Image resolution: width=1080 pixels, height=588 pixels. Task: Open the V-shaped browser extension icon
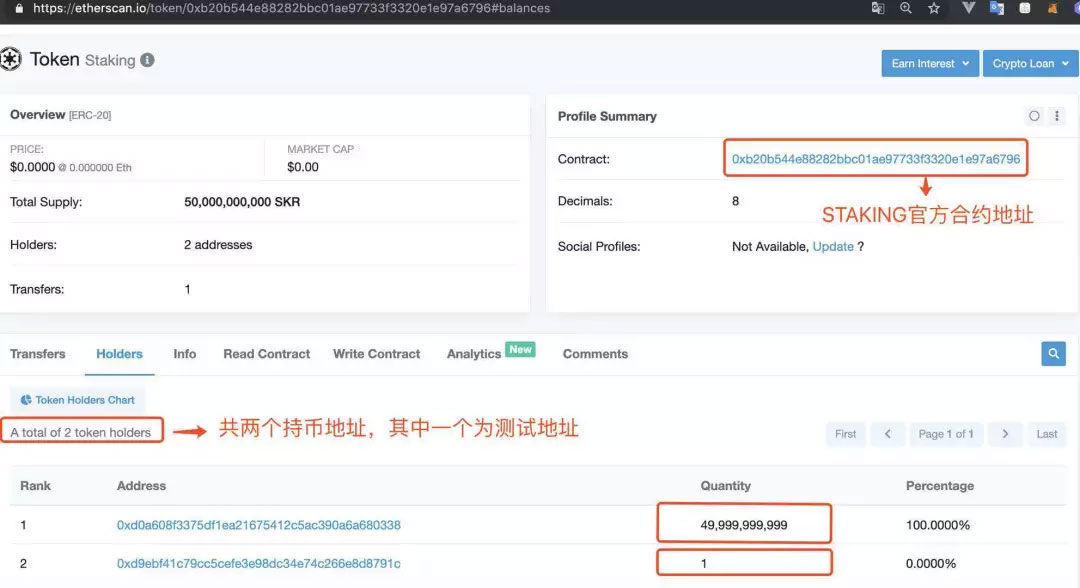pos(968,8)
